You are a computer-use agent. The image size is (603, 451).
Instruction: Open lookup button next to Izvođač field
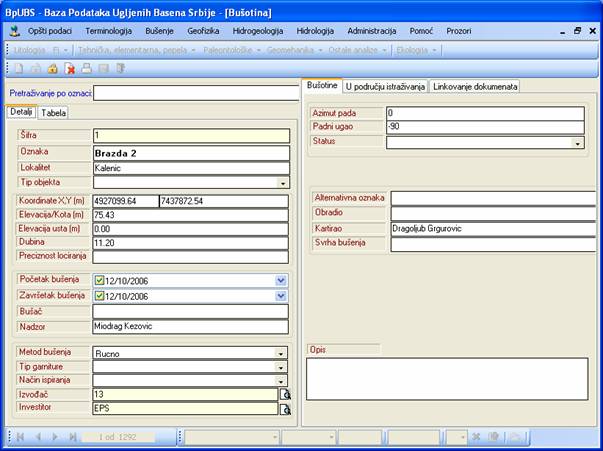click(284, 395)
